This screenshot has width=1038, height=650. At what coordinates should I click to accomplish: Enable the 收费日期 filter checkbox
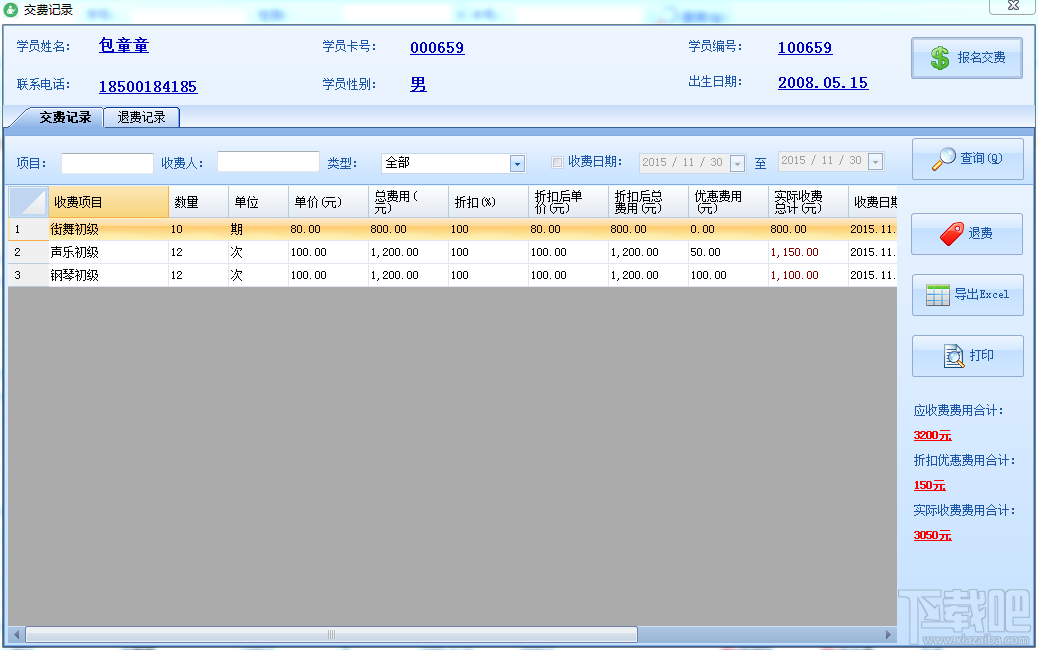(x=557, y=162)
